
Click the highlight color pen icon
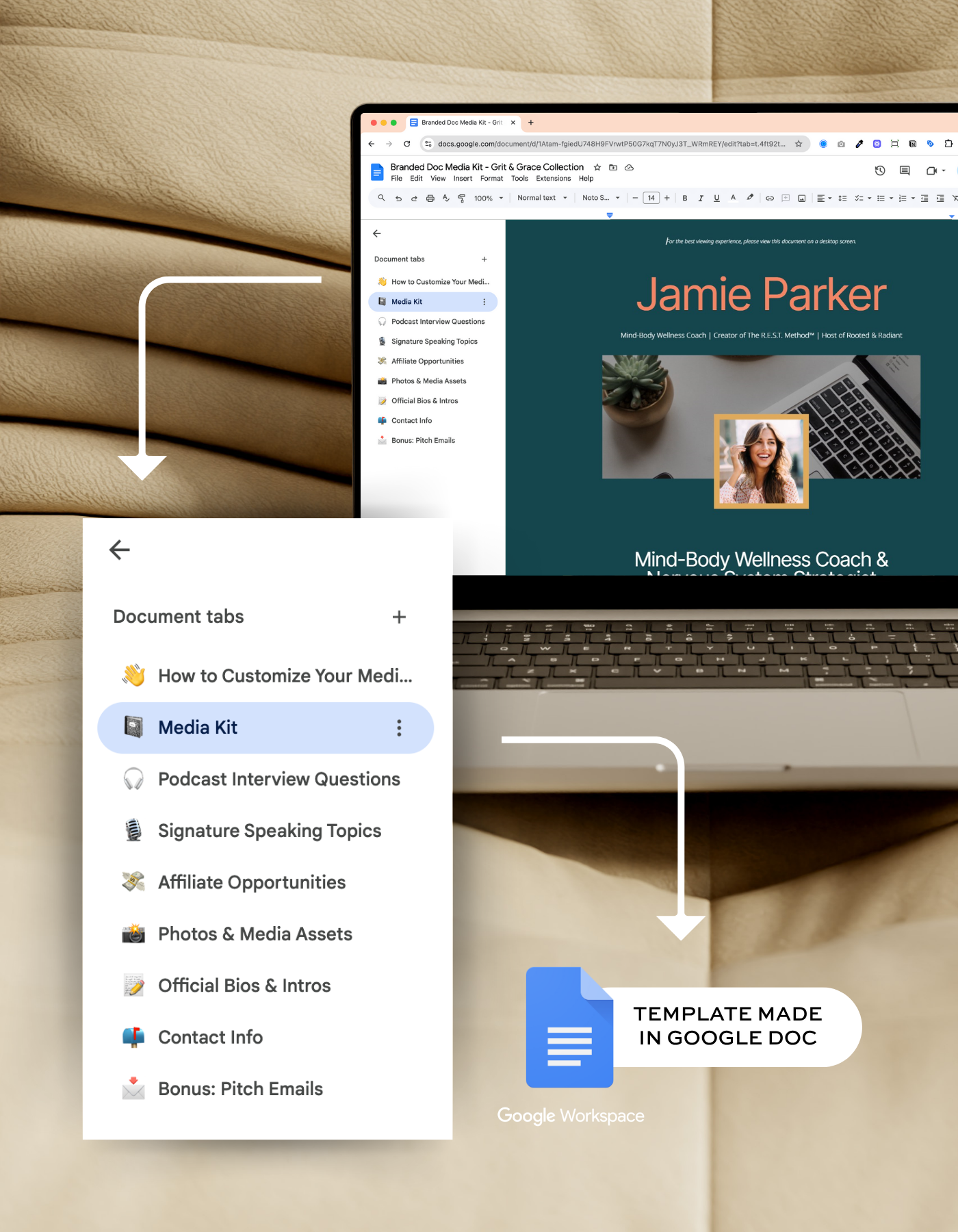(750, 198)
